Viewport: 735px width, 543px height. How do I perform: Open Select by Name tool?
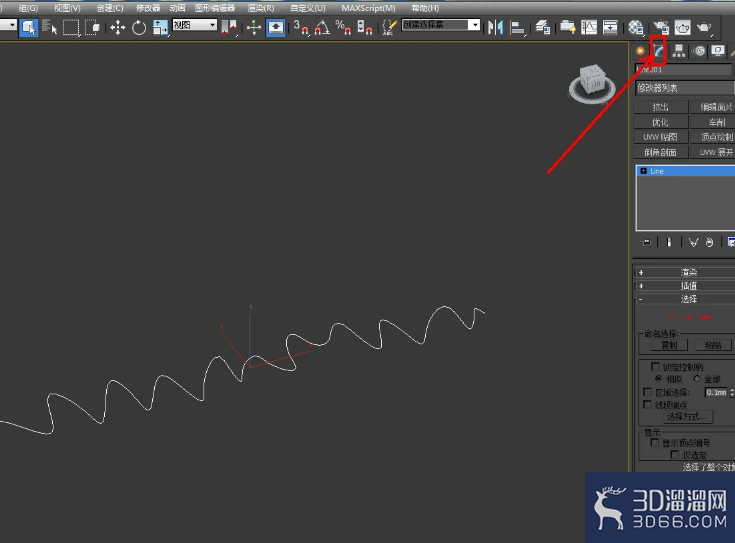pyautogui.click(x=49, y=27)
